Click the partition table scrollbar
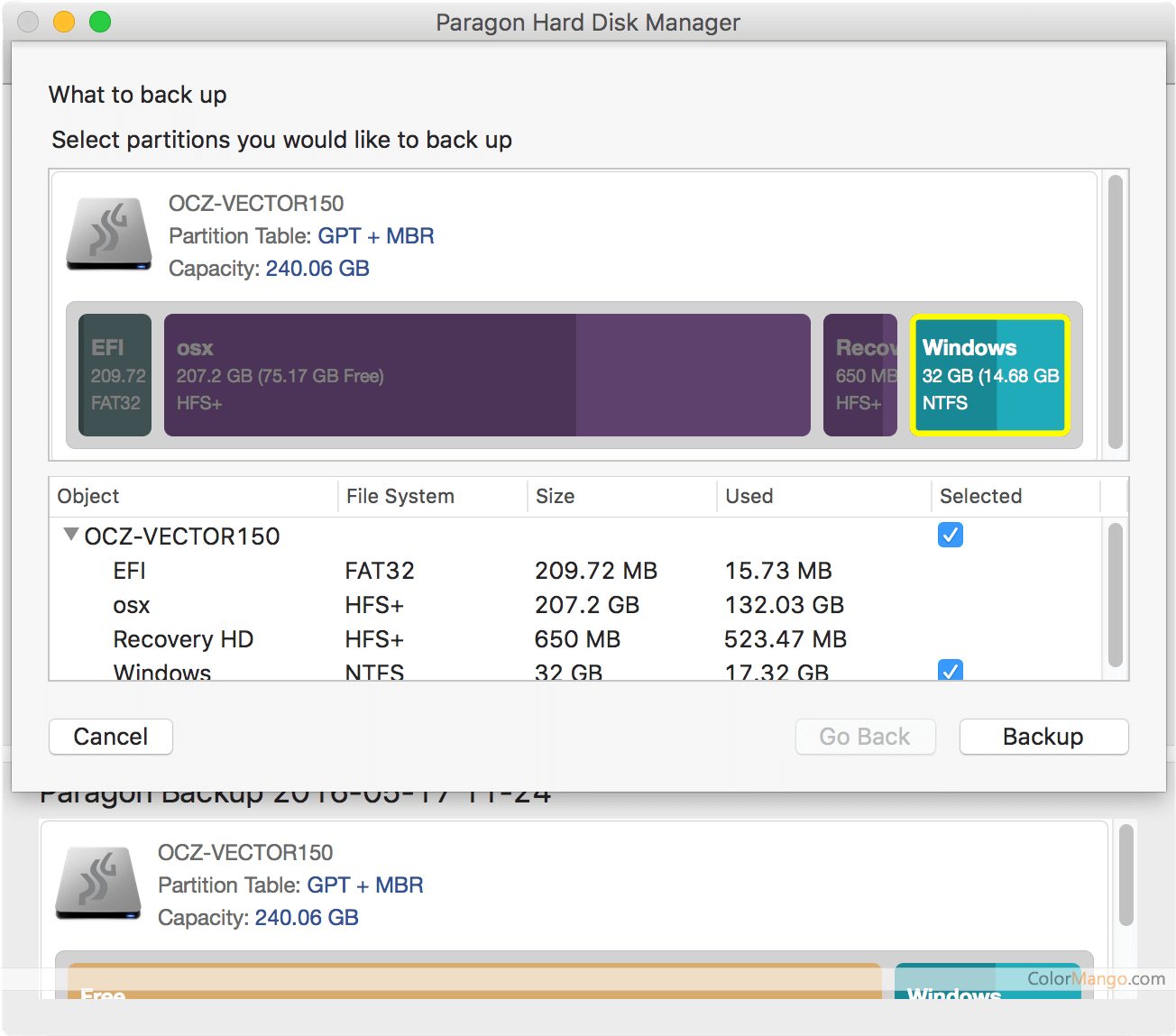Image resolution: width=1176 pixels, height=1036 pixels. pos(1116,595)
